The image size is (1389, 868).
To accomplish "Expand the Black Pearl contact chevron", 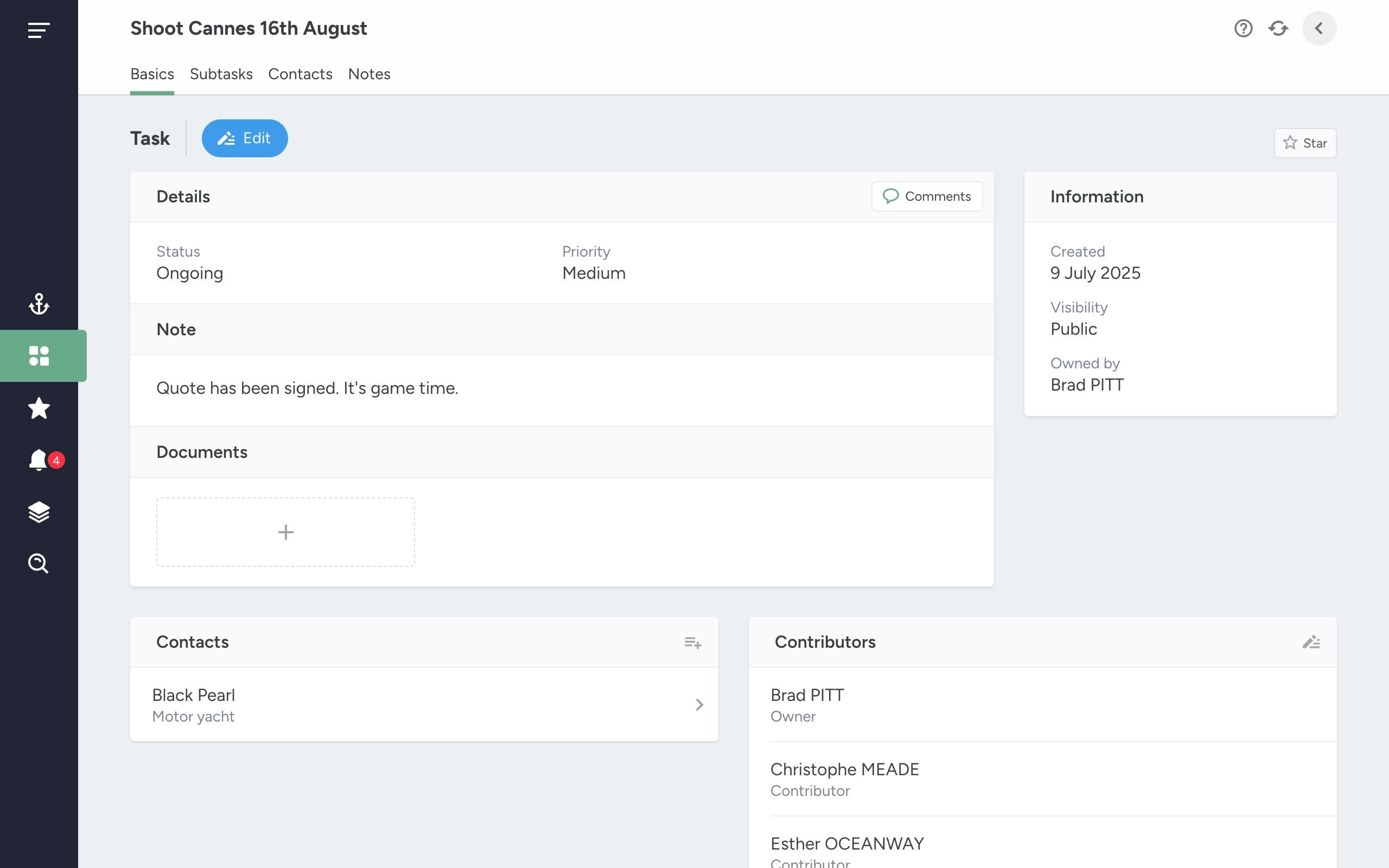I will point(699,704).
